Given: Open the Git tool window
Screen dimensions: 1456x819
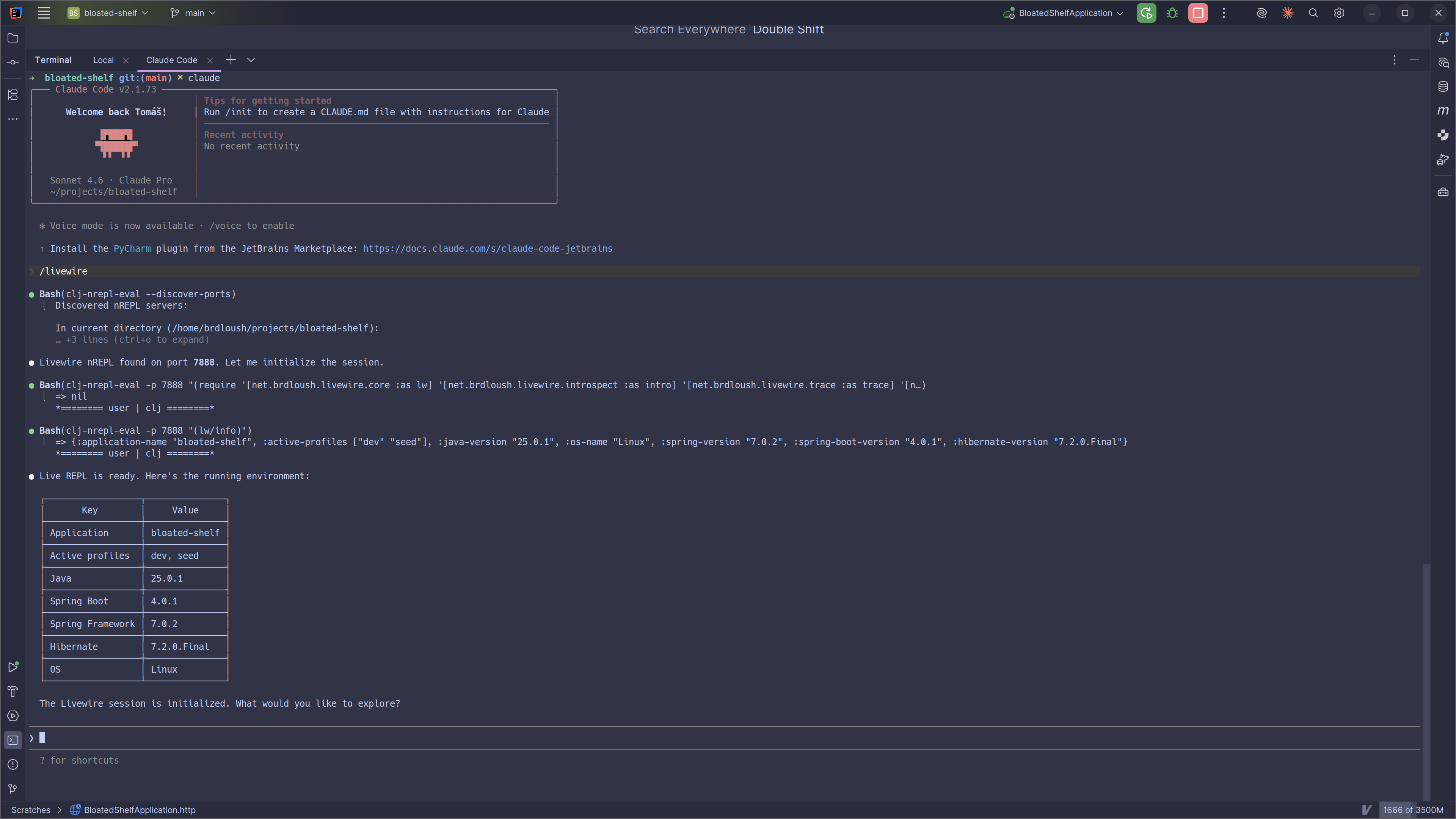Looking at the screenshot, I should pyautogui.click(x=13, y=789).
